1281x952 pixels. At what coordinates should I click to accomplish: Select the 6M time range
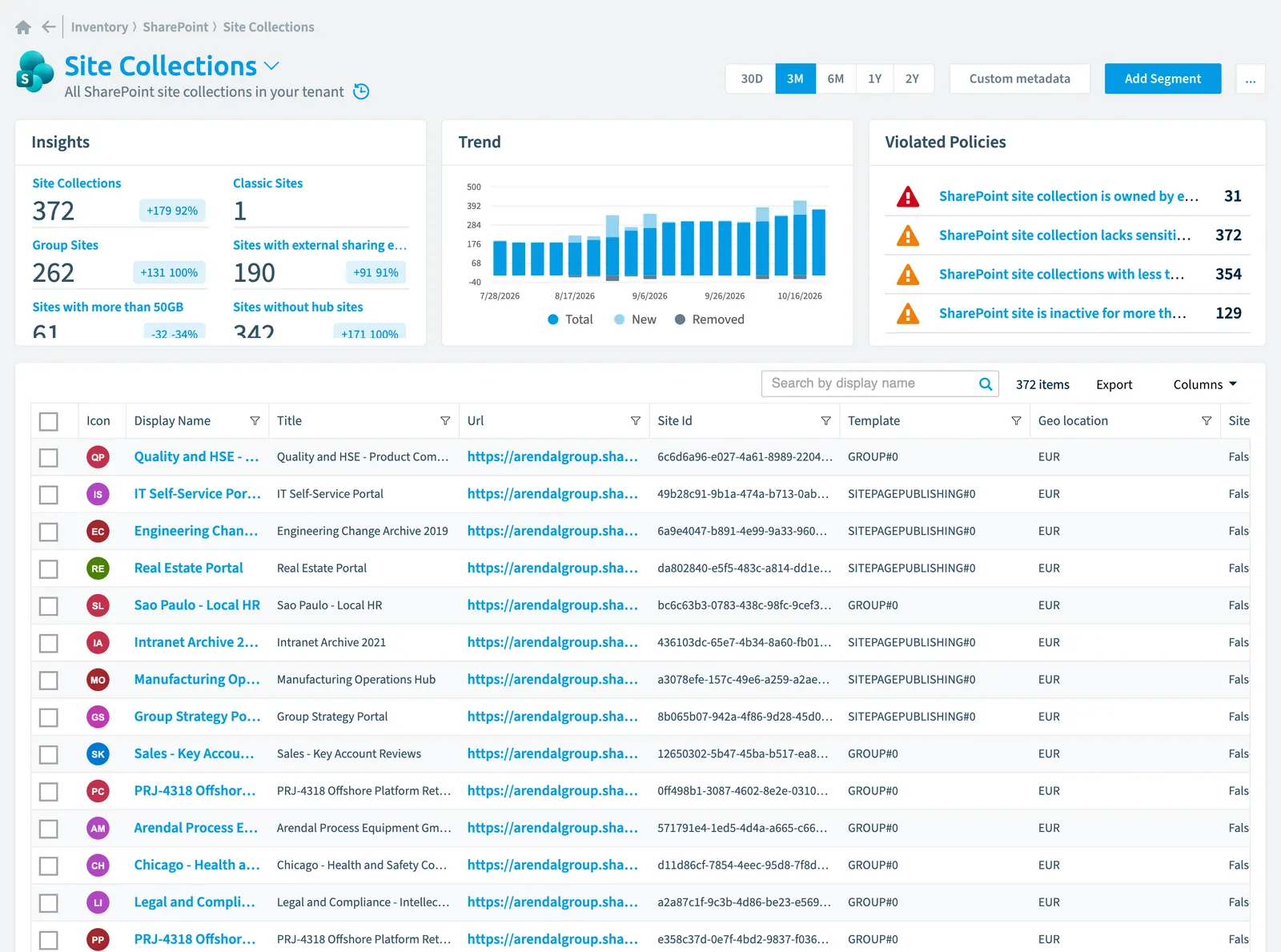836,78
